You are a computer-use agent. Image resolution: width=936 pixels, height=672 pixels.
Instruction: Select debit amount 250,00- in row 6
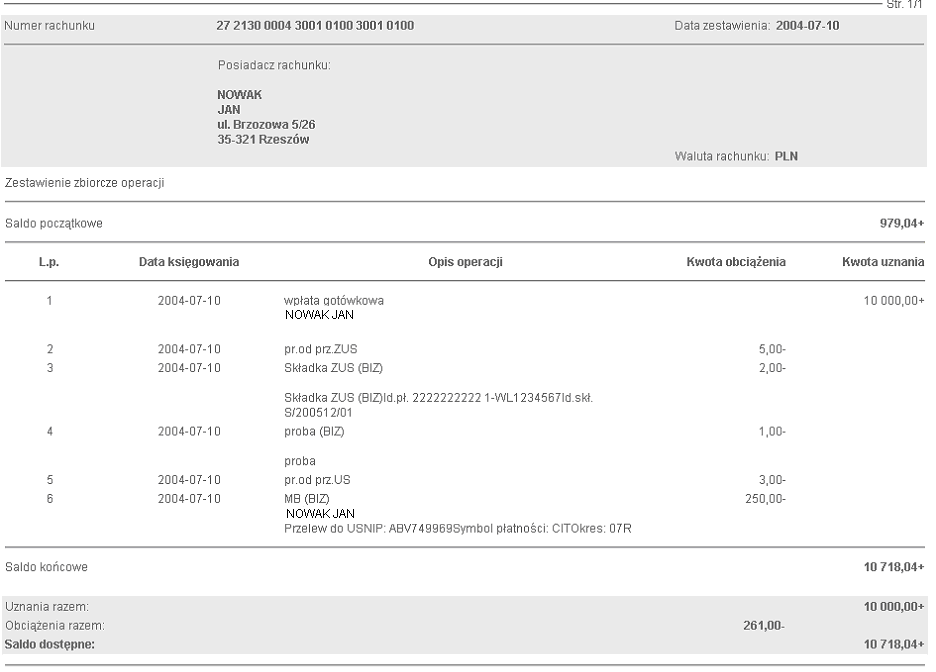(x=765, y=498)
